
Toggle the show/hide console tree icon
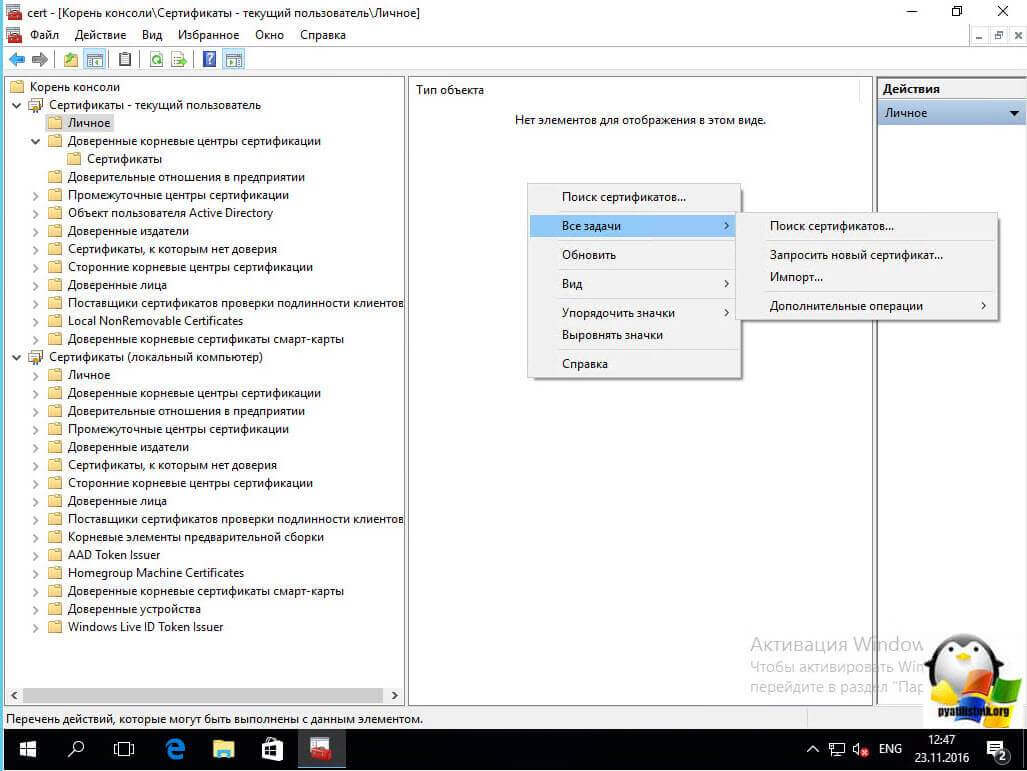coord(95,60)
